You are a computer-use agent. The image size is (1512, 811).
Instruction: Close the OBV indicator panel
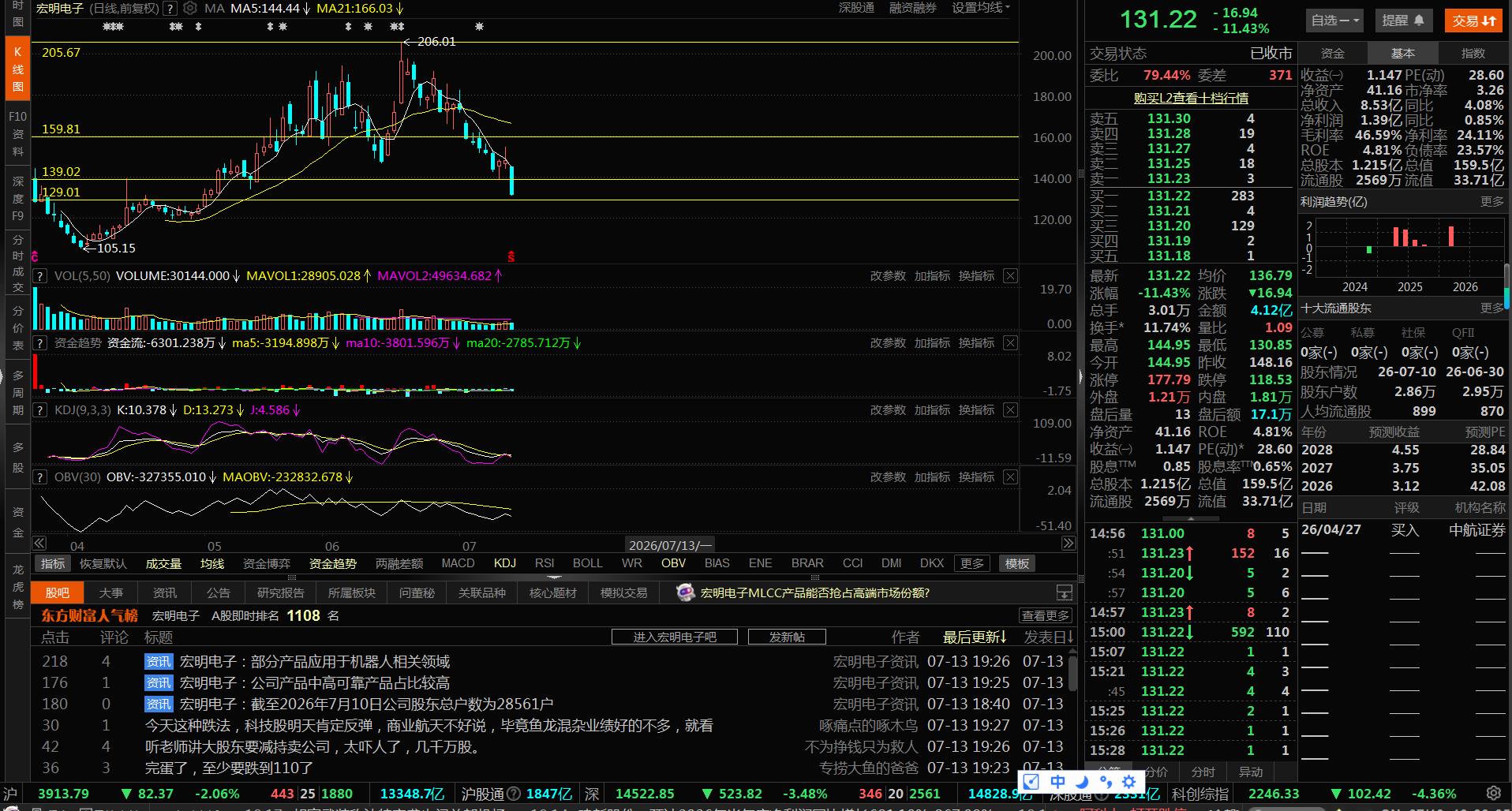1010,477
